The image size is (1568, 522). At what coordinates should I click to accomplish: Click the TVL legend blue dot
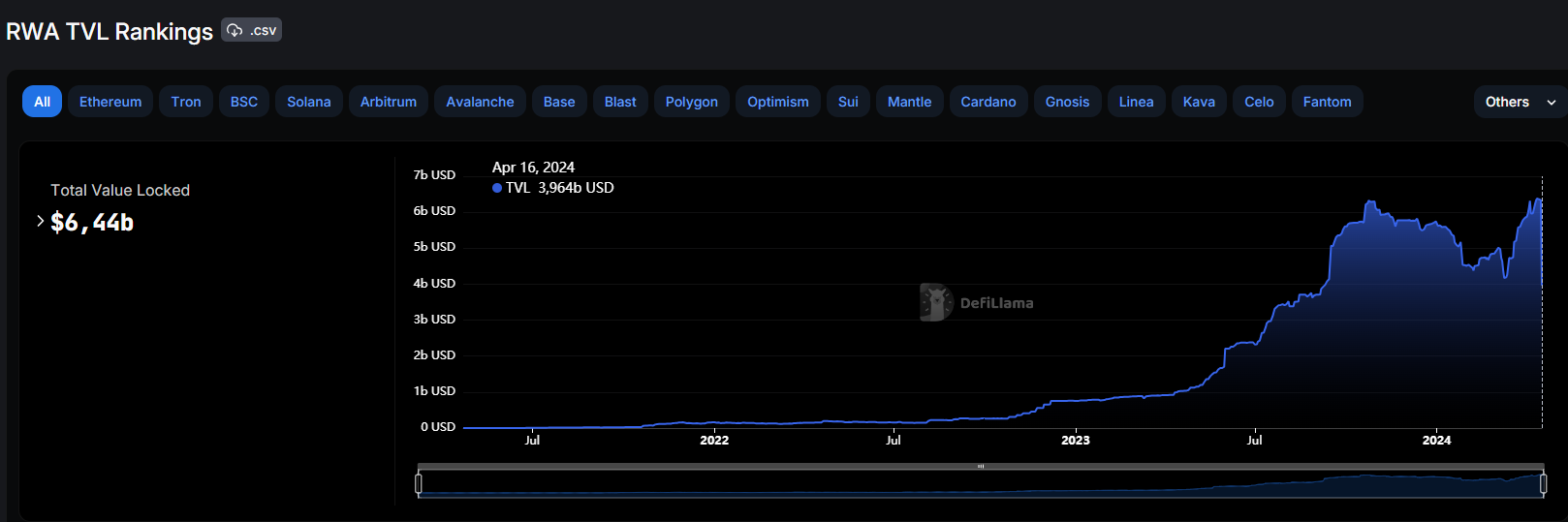pos(497,188)
